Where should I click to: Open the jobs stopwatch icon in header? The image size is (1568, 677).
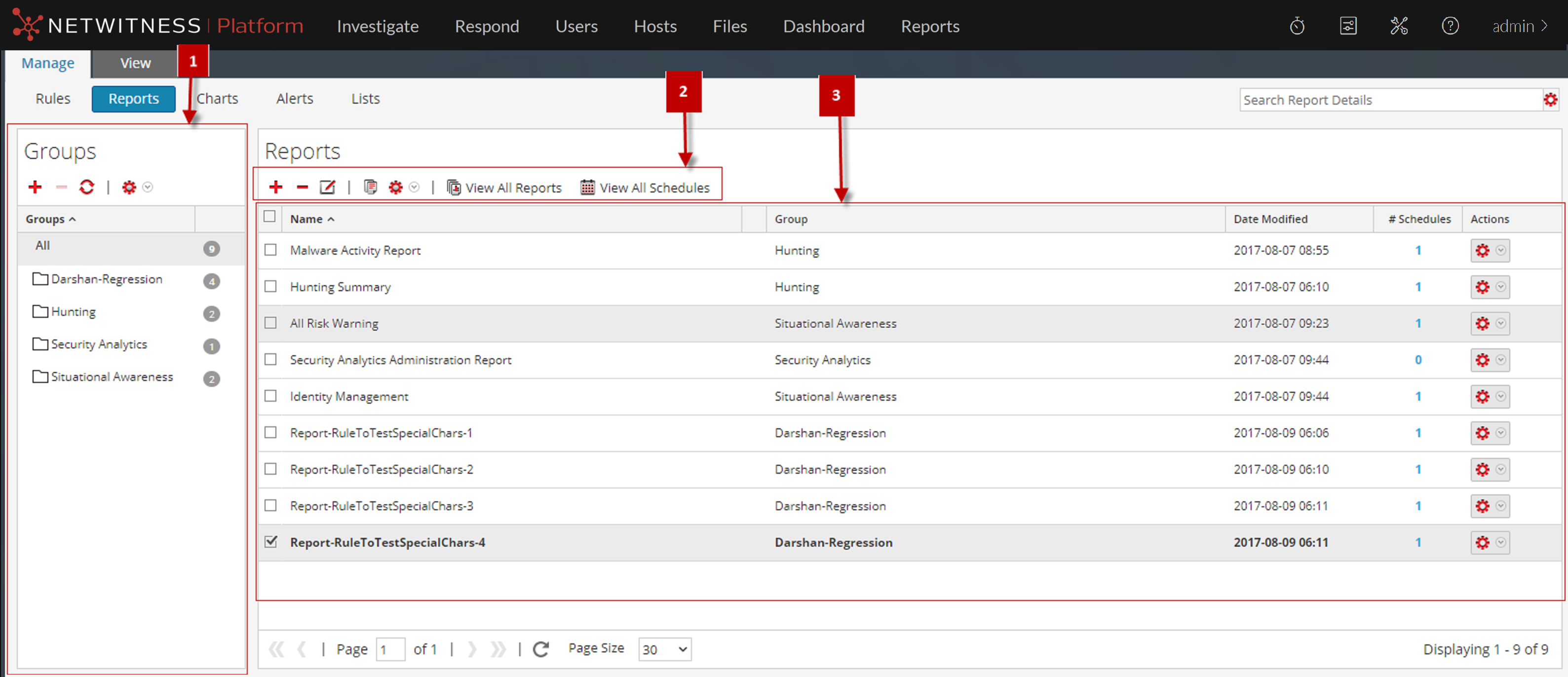[1297, 26]
